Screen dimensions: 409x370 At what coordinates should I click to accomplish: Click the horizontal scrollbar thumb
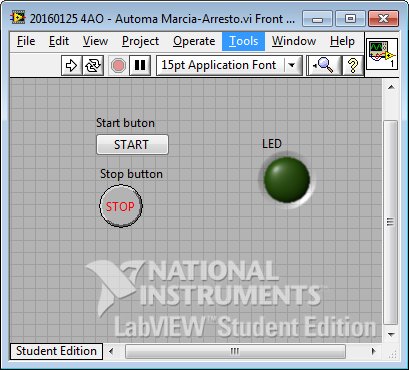pyautogui.click(x=235, y=351)
